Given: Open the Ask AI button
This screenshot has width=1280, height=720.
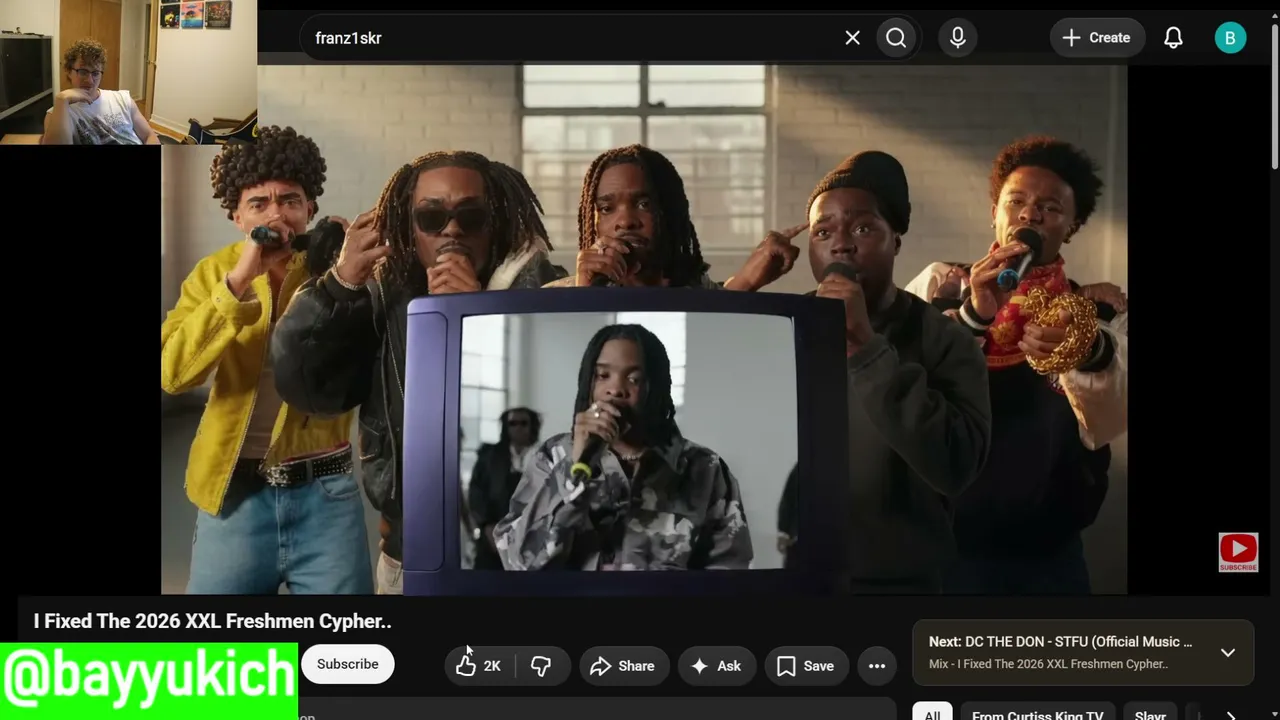Looking at the screenshot, I should [x=716, y=666].
